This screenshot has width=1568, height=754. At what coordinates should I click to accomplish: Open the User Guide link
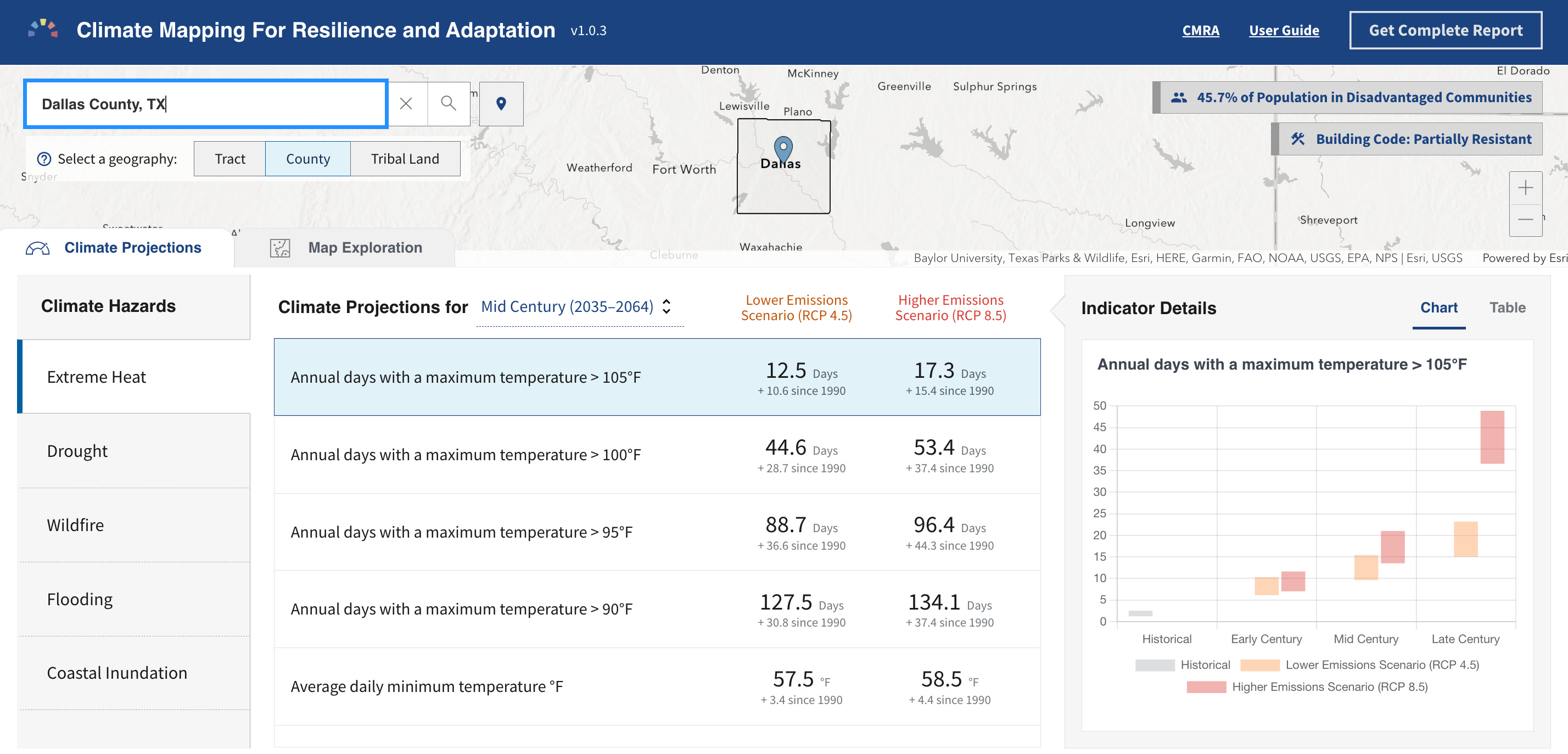point(1284,30)
